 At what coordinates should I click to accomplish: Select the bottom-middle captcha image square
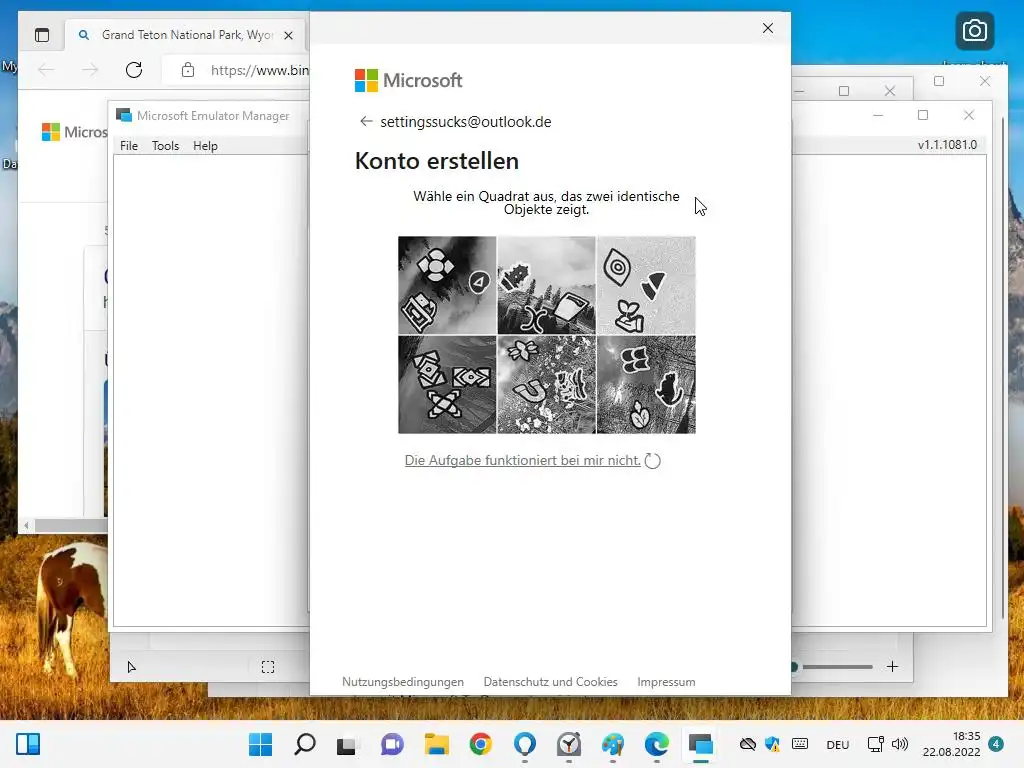tap(547, 385)
